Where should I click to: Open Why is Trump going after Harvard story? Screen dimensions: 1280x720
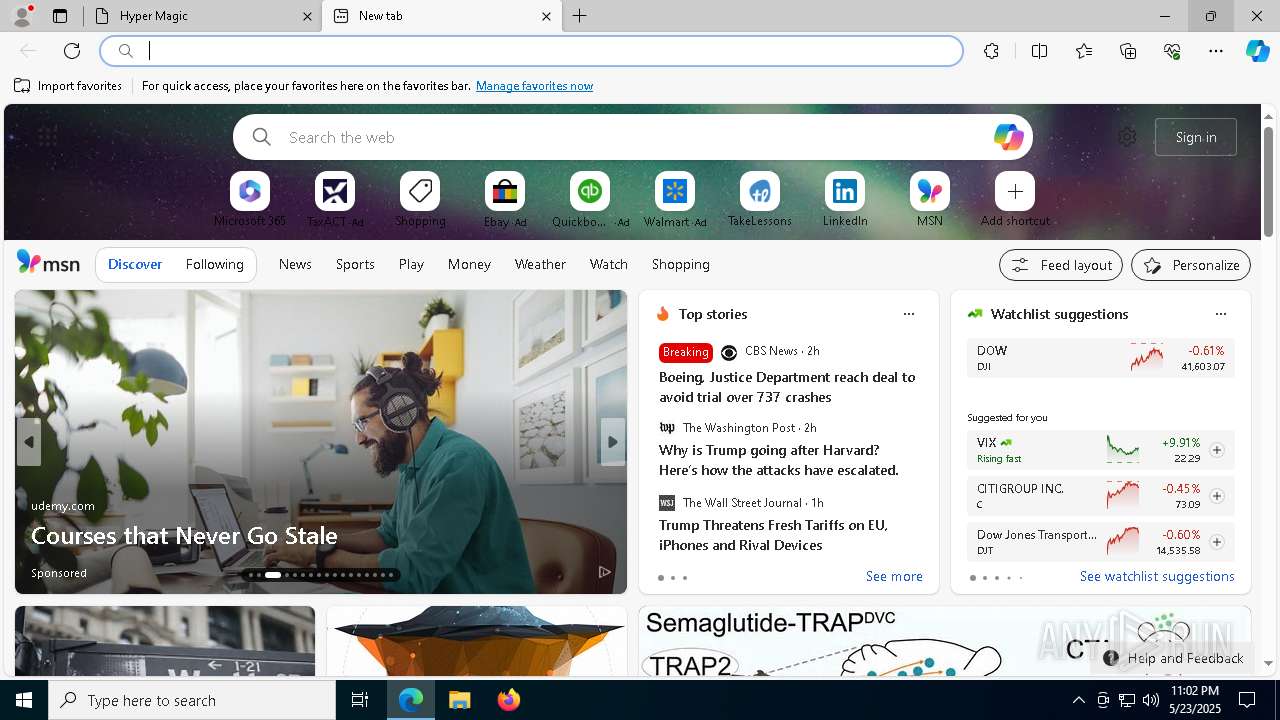(779, 460)
